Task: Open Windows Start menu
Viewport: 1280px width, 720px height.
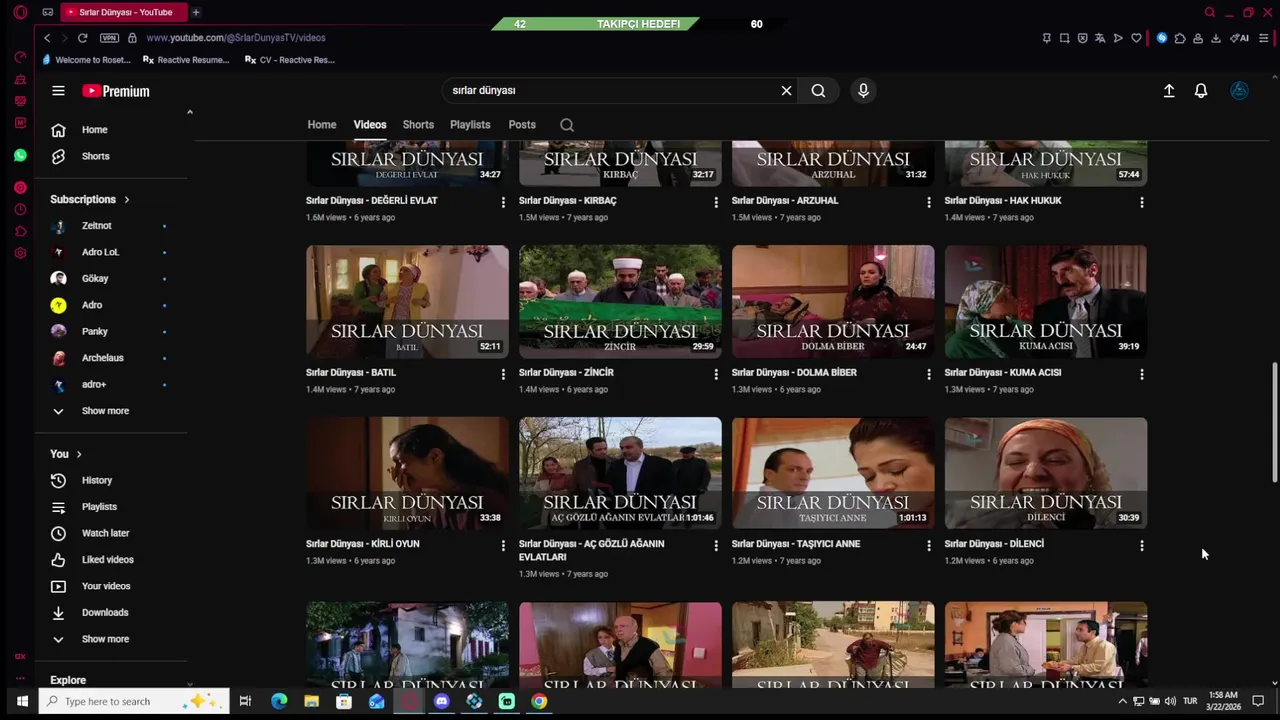Action: coord(21,701)
